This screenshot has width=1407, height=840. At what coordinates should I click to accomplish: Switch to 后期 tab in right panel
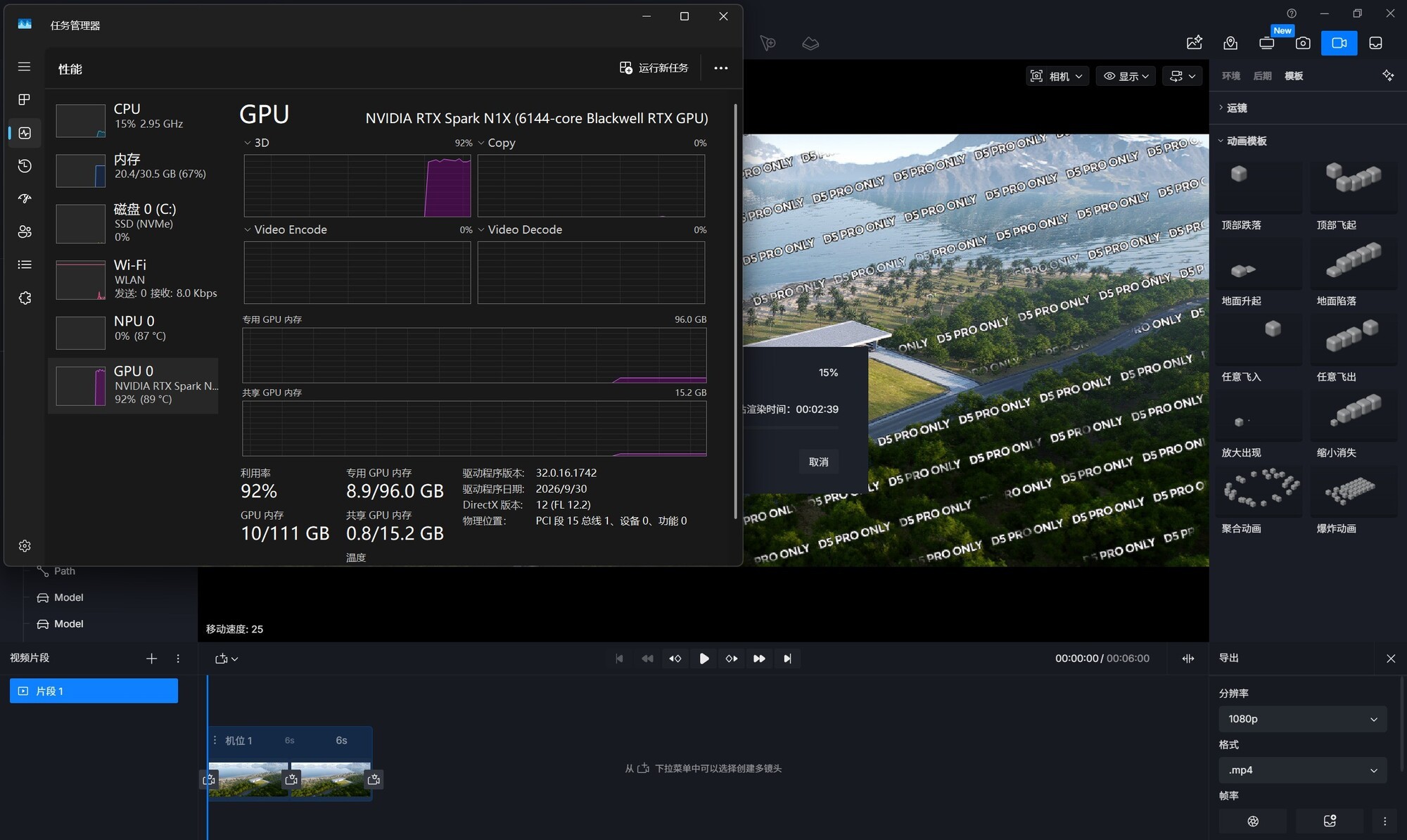point(1262,76)
